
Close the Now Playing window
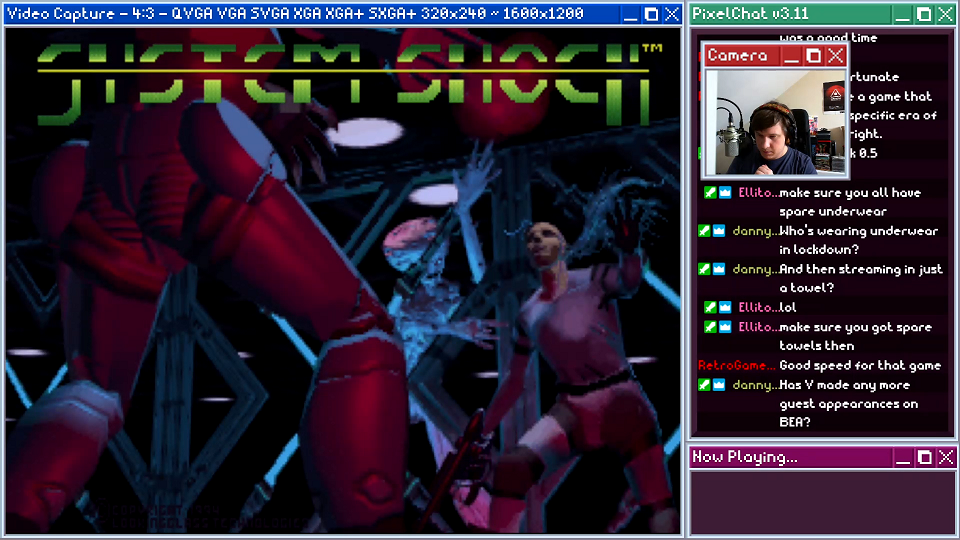[x=946, y=457]
